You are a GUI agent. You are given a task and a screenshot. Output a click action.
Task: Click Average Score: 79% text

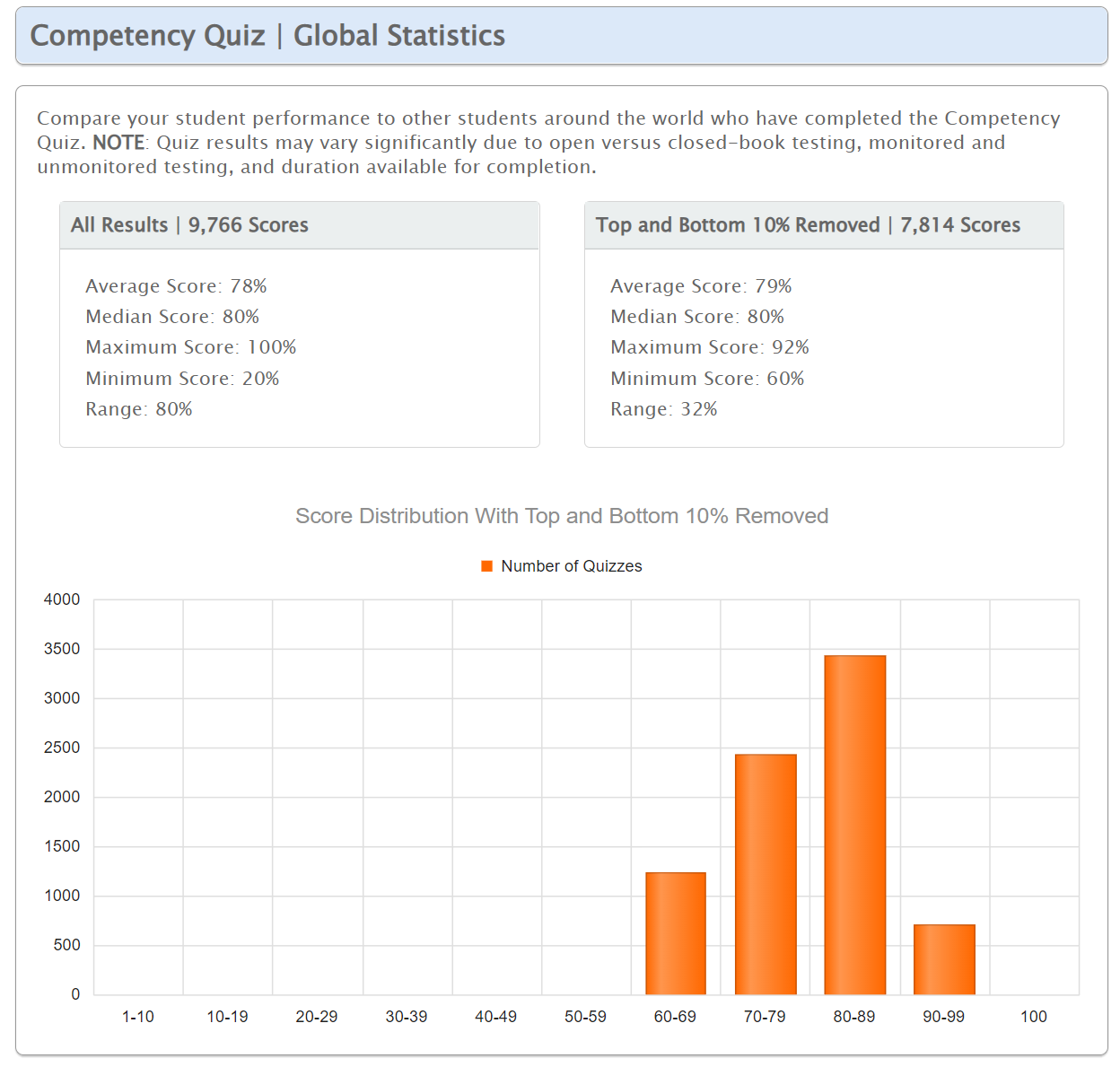click(x=701, y=286)
